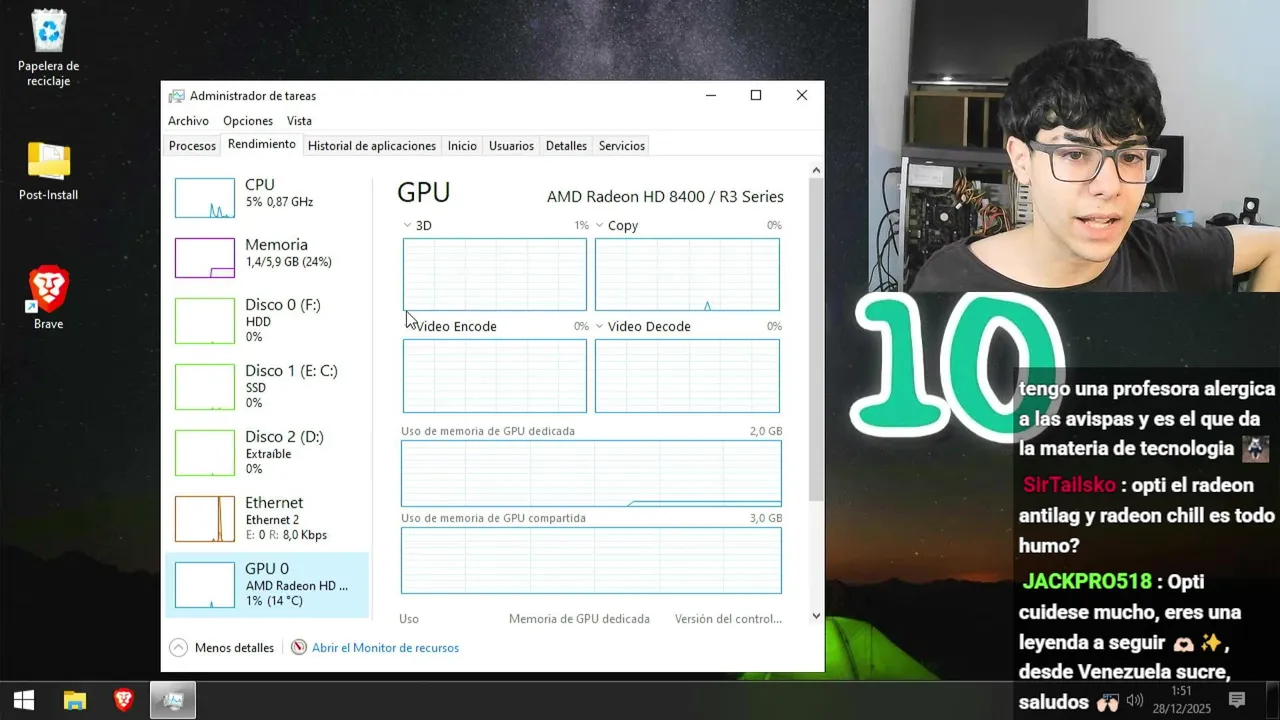Click the Monitor de recursos gauge icon
Screen dimensions: 1280x720
click(x=298, y=648)
